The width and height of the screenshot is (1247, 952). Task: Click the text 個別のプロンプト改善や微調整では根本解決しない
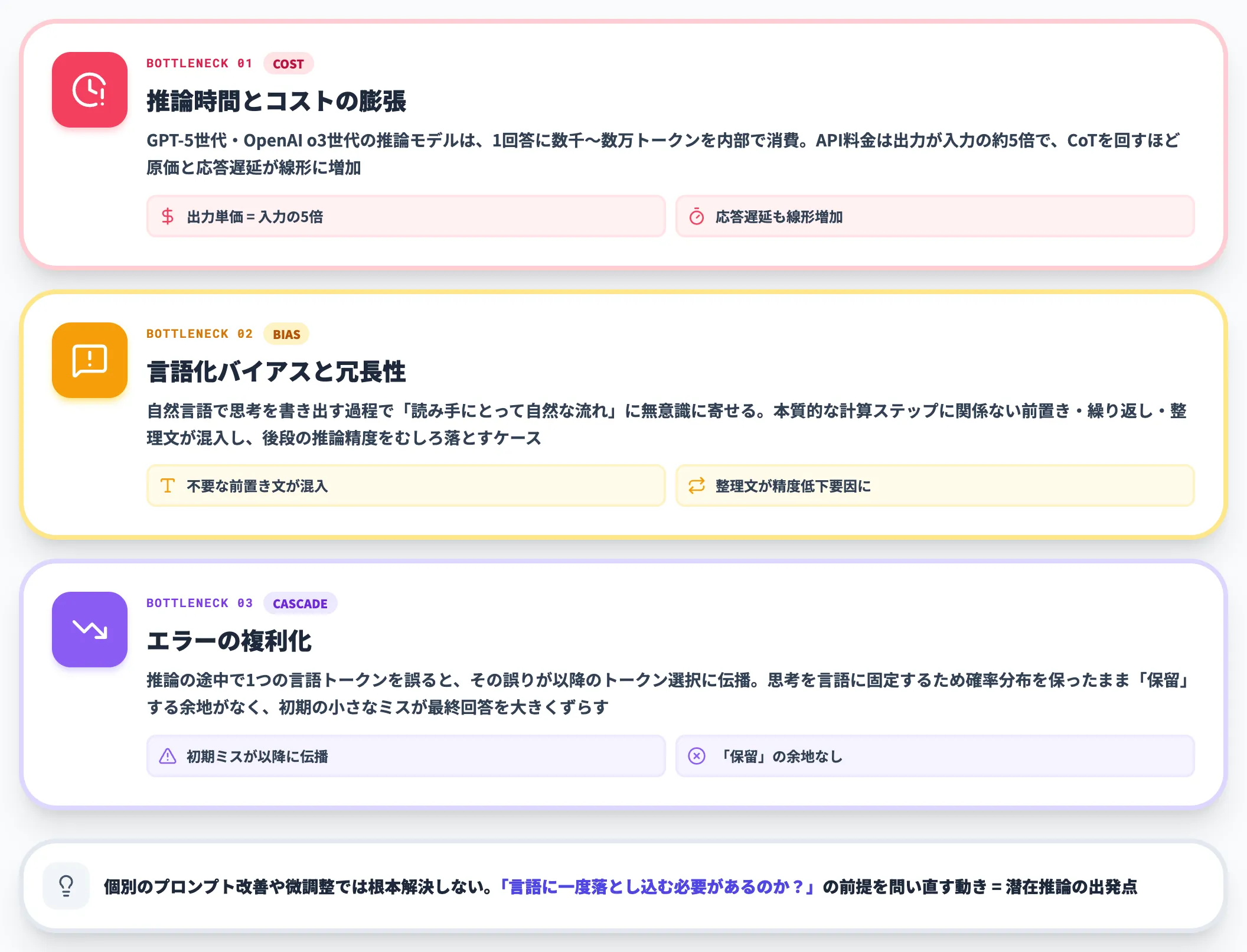pyautogui.click(x=299, y=886)
